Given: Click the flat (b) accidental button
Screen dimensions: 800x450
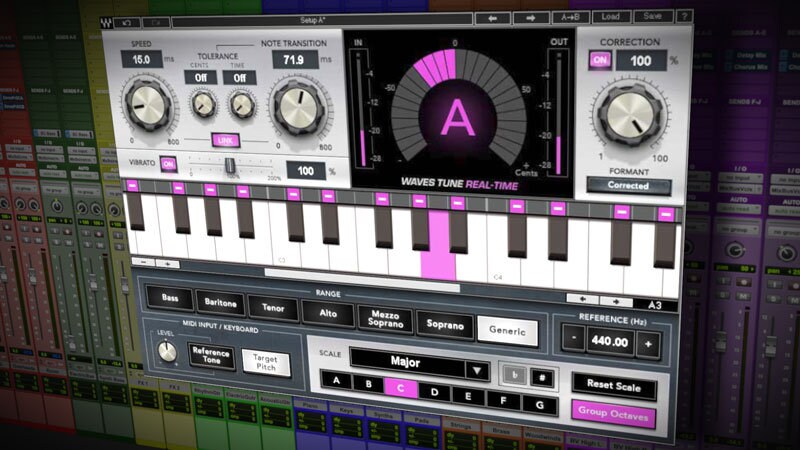Looking at the screenshot, I should [x=514, y=376].
